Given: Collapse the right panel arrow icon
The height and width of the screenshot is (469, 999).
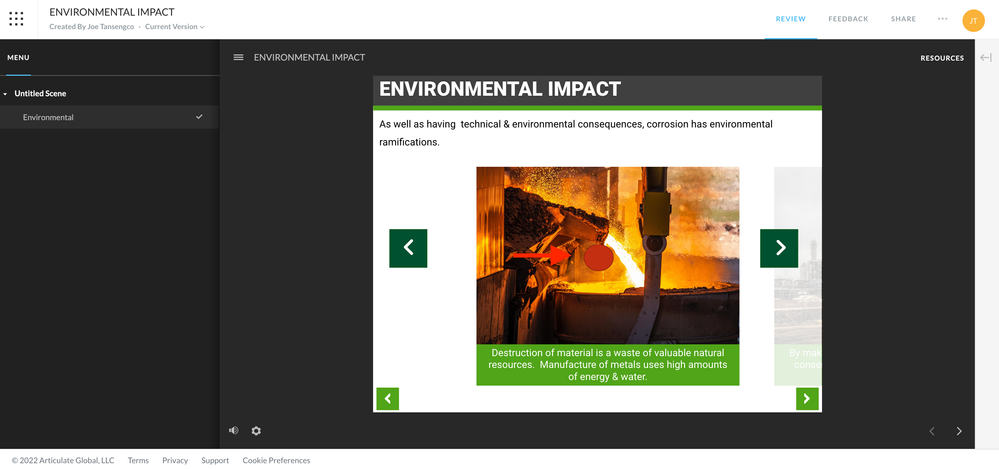Looking at the screenshot, I should pyautogui.click(x=986, y=57).
